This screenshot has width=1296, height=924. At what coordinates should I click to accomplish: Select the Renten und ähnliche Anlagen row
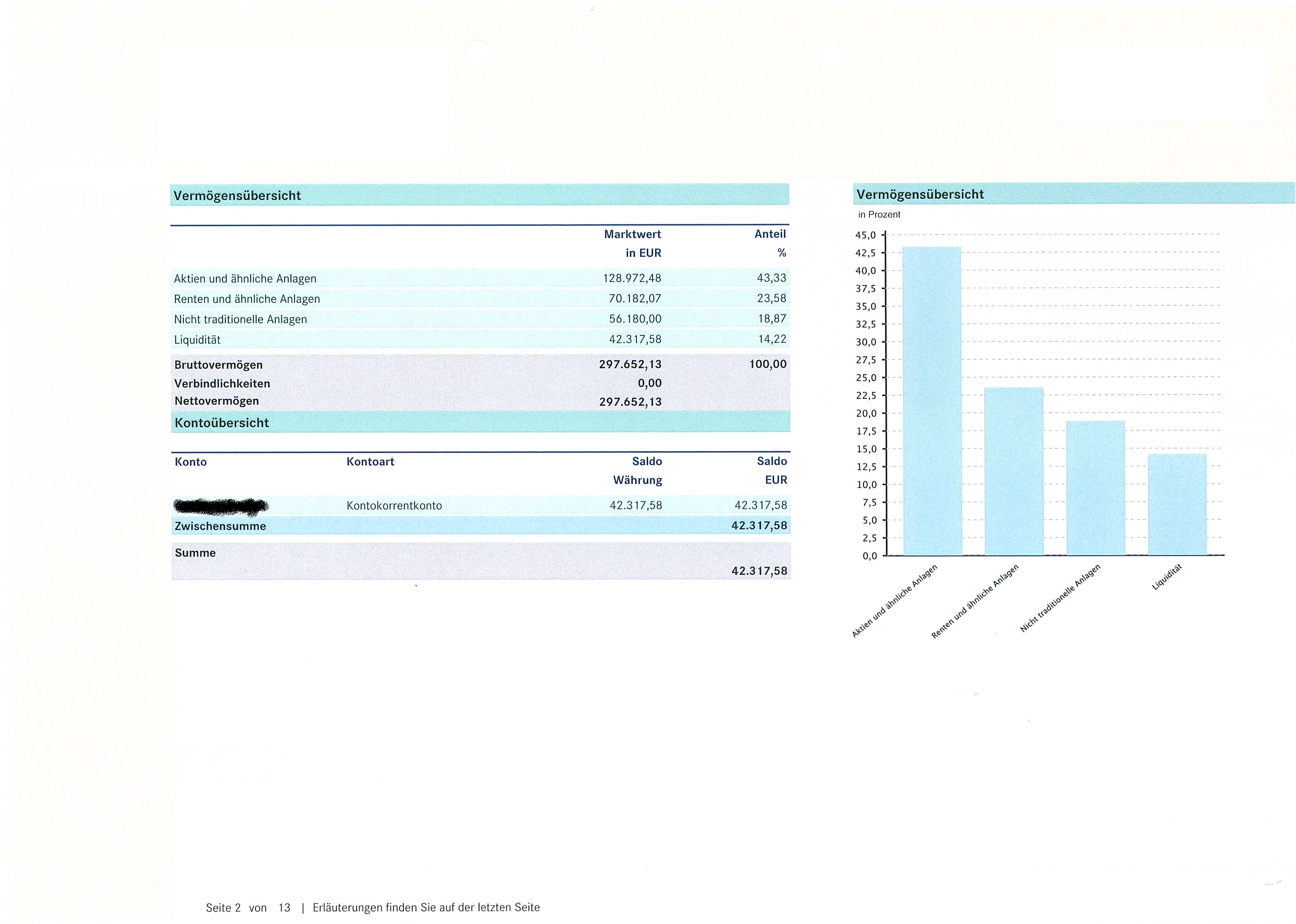[247, 299]
